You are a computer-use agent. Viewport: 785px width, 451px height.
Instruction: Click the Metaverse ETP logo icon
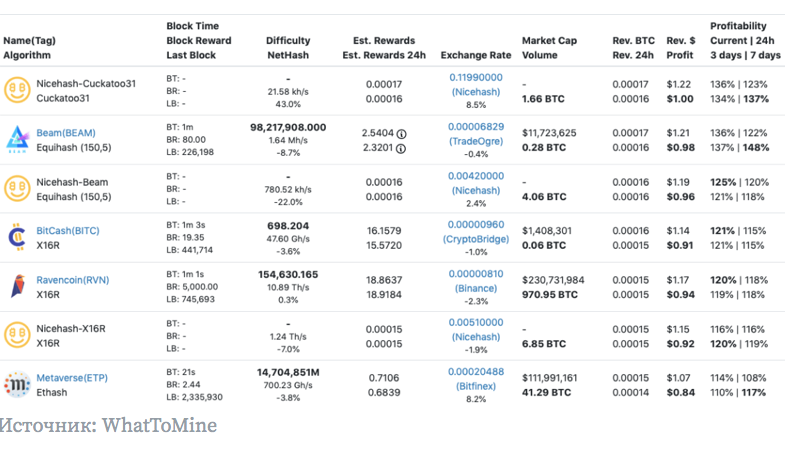[16, 384]
